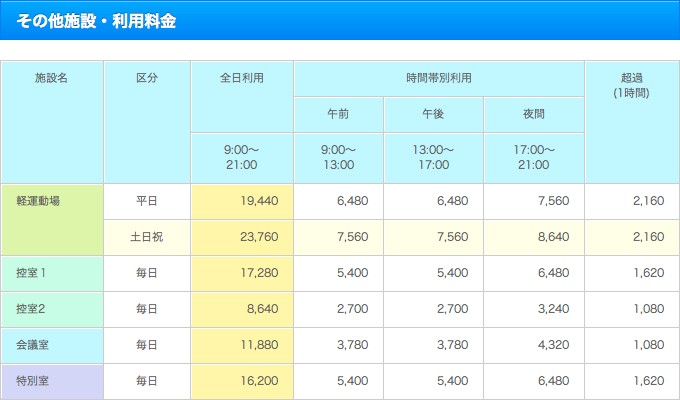Click the 午後 sub-header
Screen dimensions: 680x400
(x=433, y=115)
